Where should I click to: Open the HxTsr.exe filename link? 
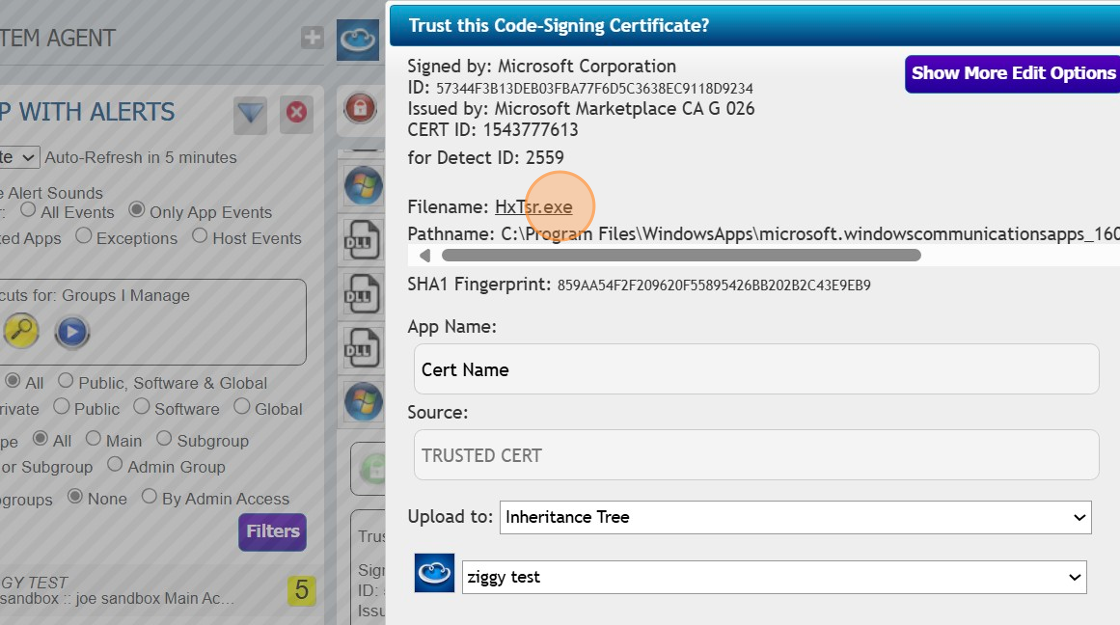(x=533, y=206)
